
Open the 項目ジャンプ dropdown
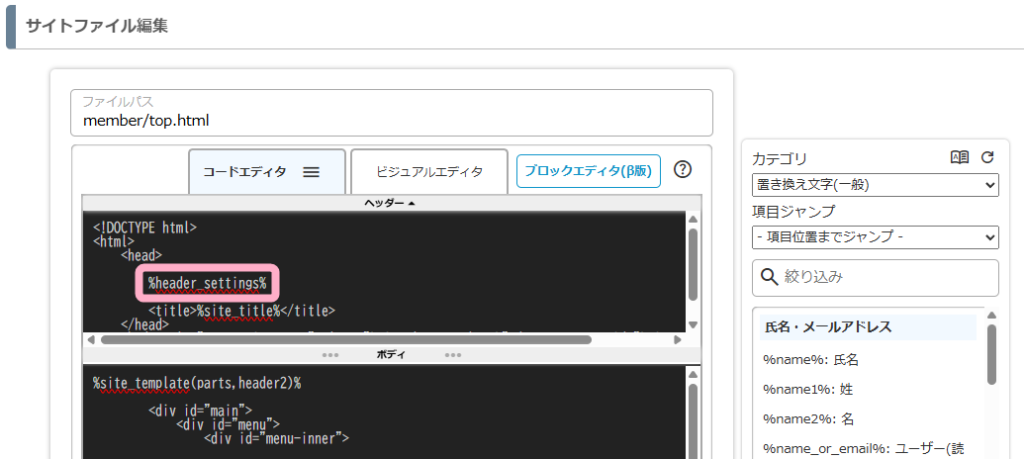[x=875, y=237]
